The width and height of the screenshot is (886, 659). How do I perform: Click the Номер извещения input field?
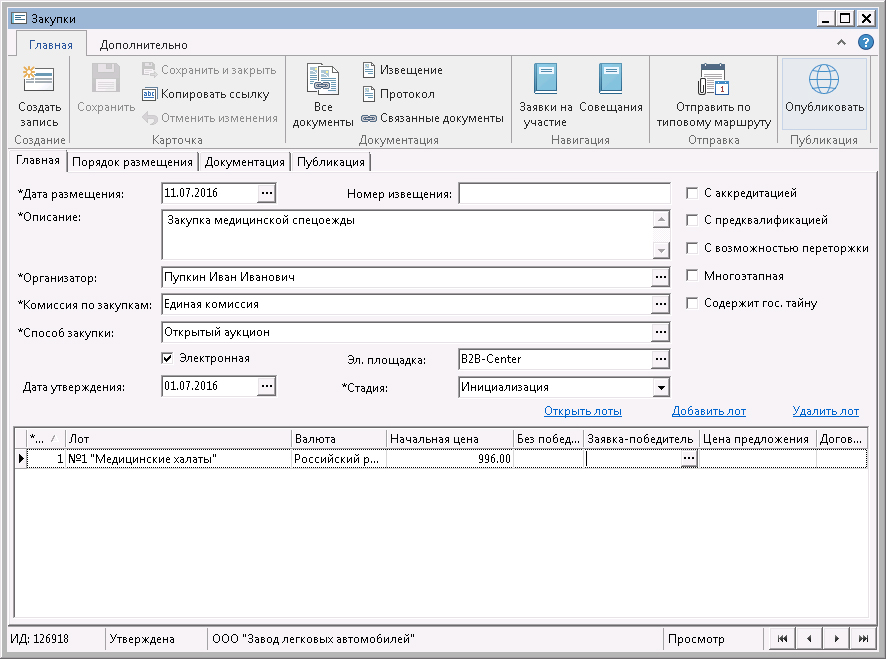[564, 193]
